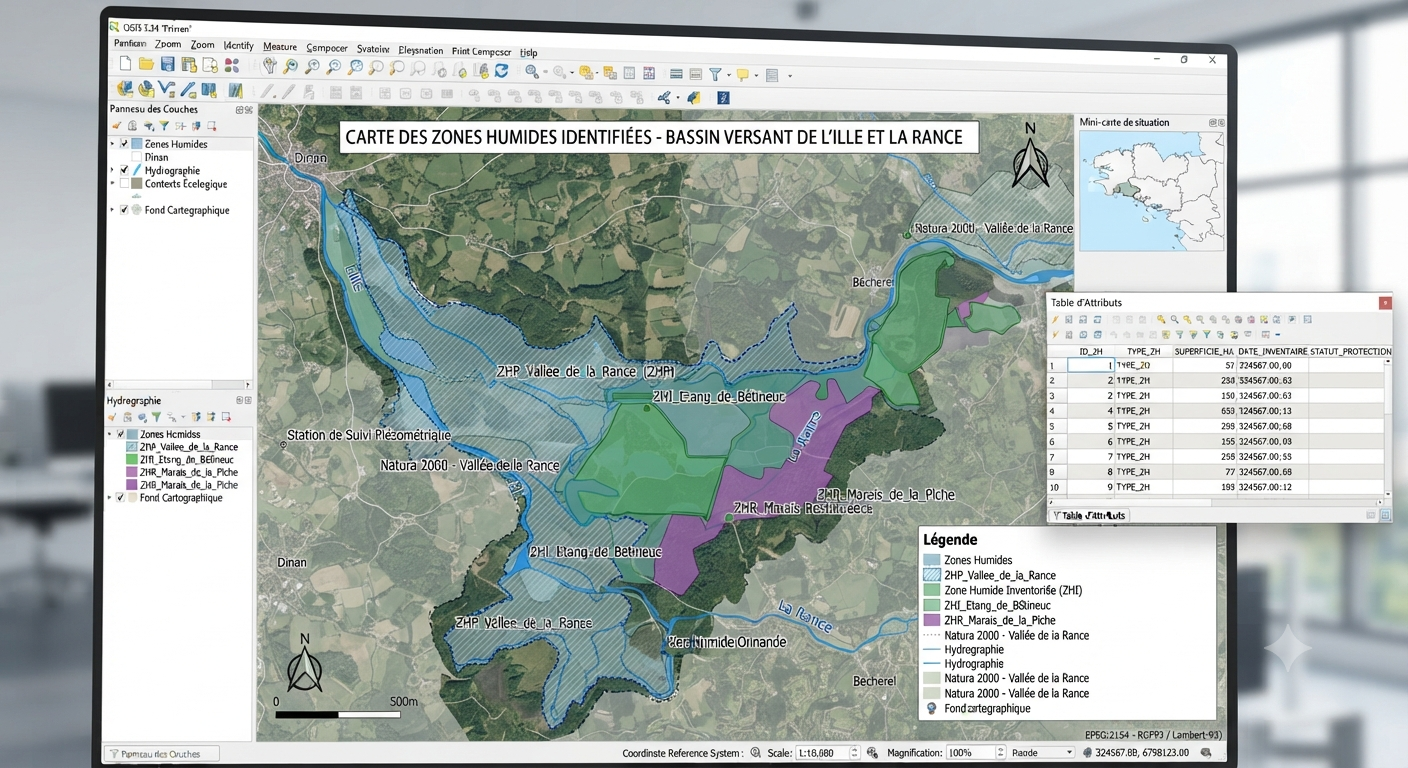Screen dimensions: 1408x768
Task: Click the messages icon at right end of status bar
Action: pyautogui.click(x=1207, y=752)
